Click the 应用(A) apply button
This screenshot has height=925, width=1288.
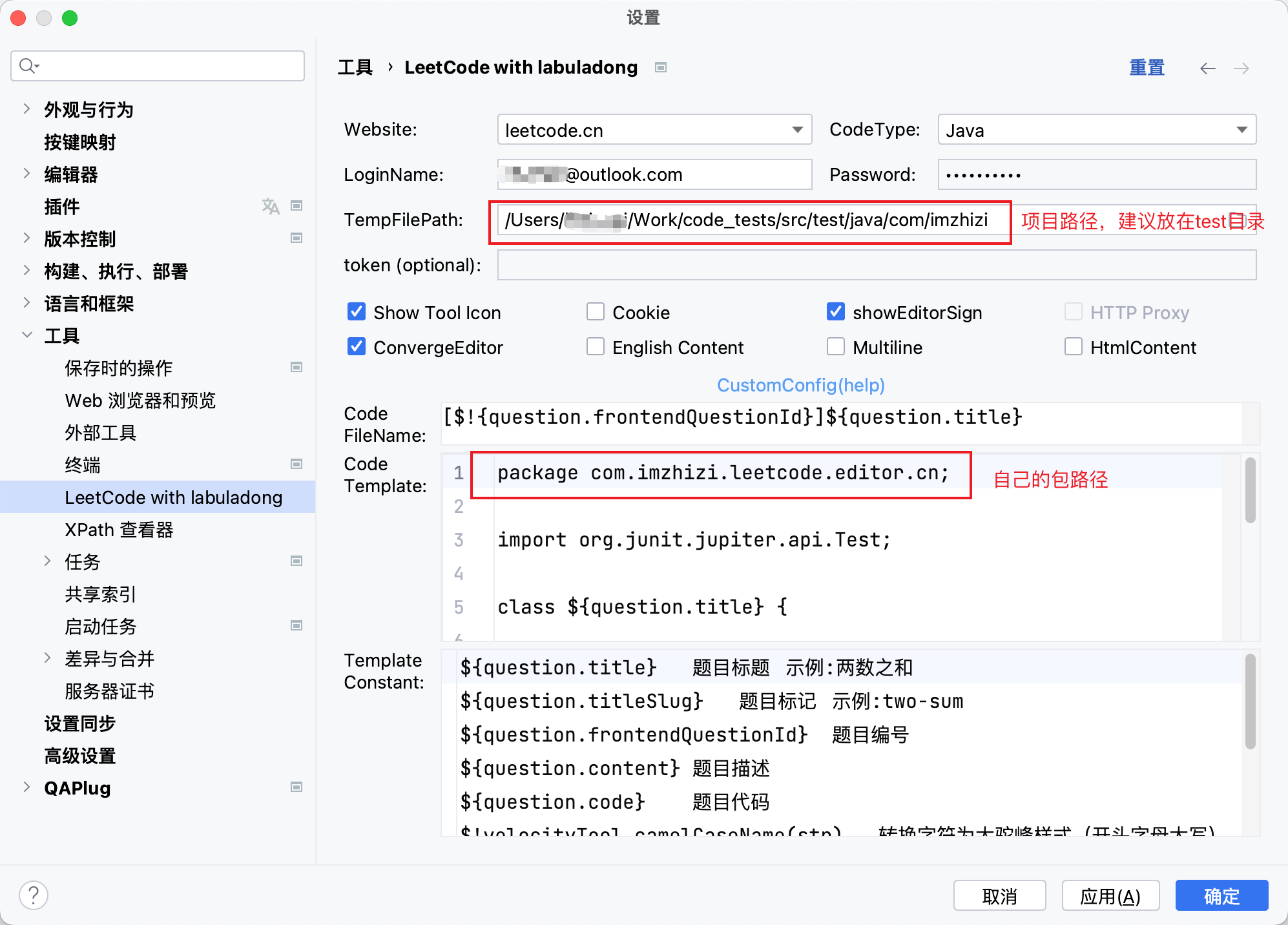click(1110, 896)
